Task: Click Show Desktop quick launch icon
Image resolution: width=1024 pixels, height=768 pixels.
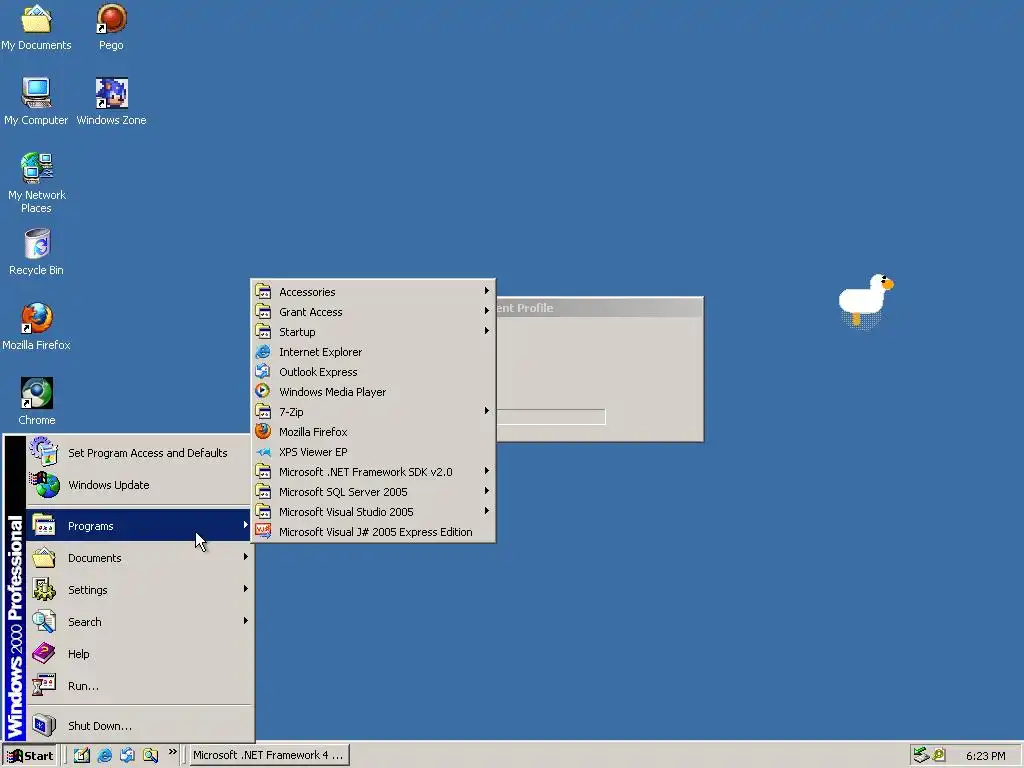Action: [x=82, y=755]
